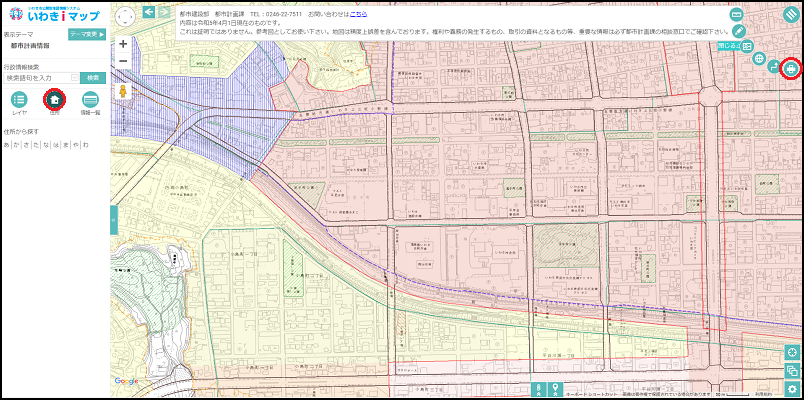804x400 pixels.
Task: Click the print map icon
Action: pyautogui.click(x=790, y=68)
